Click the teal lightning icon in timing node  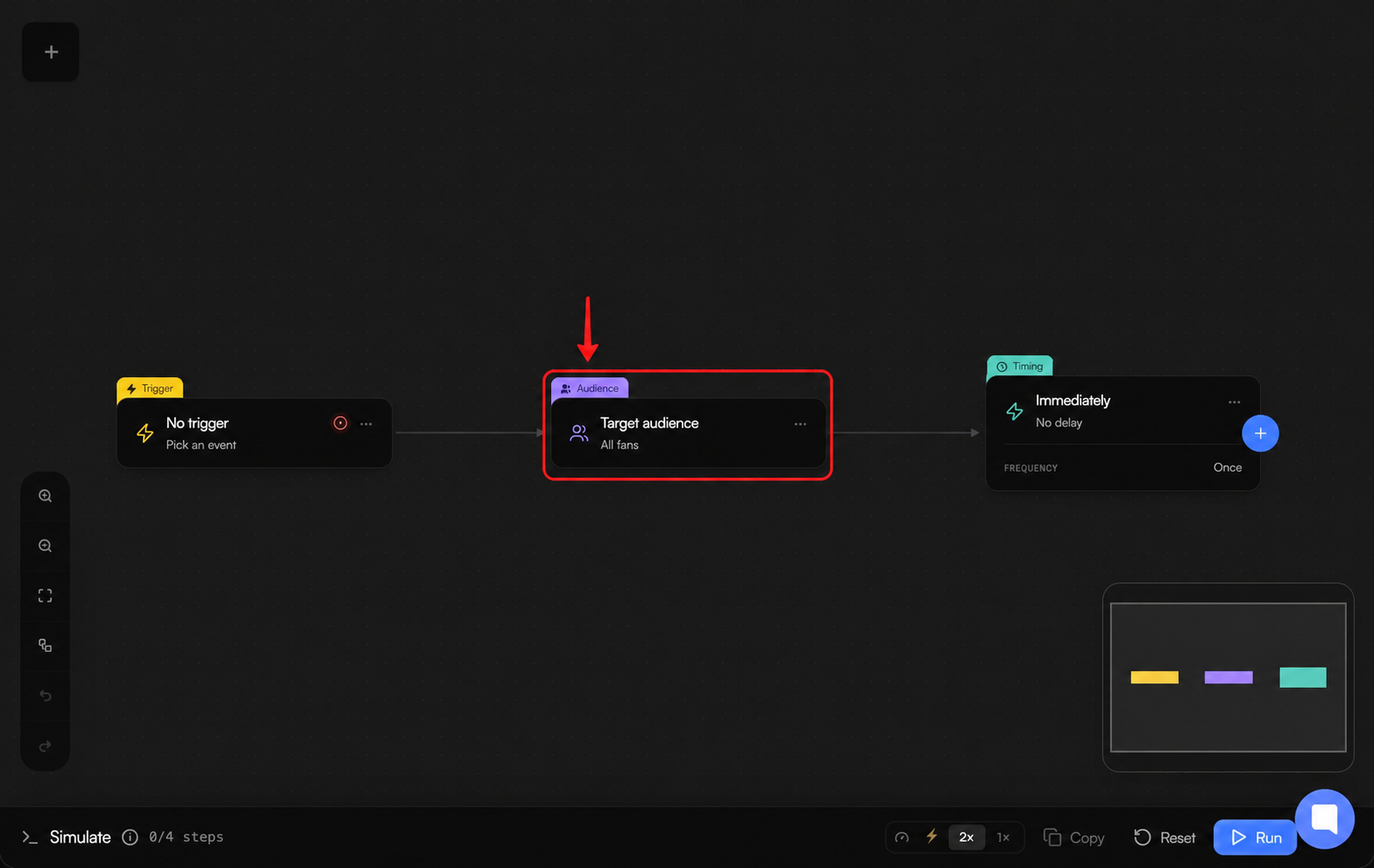(1014, 411)
